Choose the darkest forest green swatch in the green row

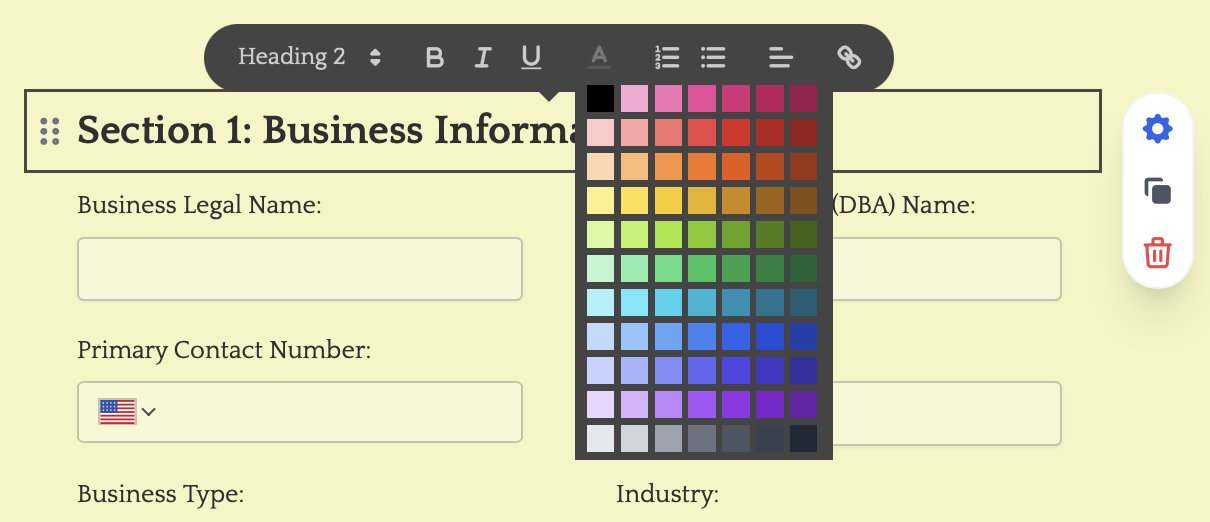pos(804,268)
